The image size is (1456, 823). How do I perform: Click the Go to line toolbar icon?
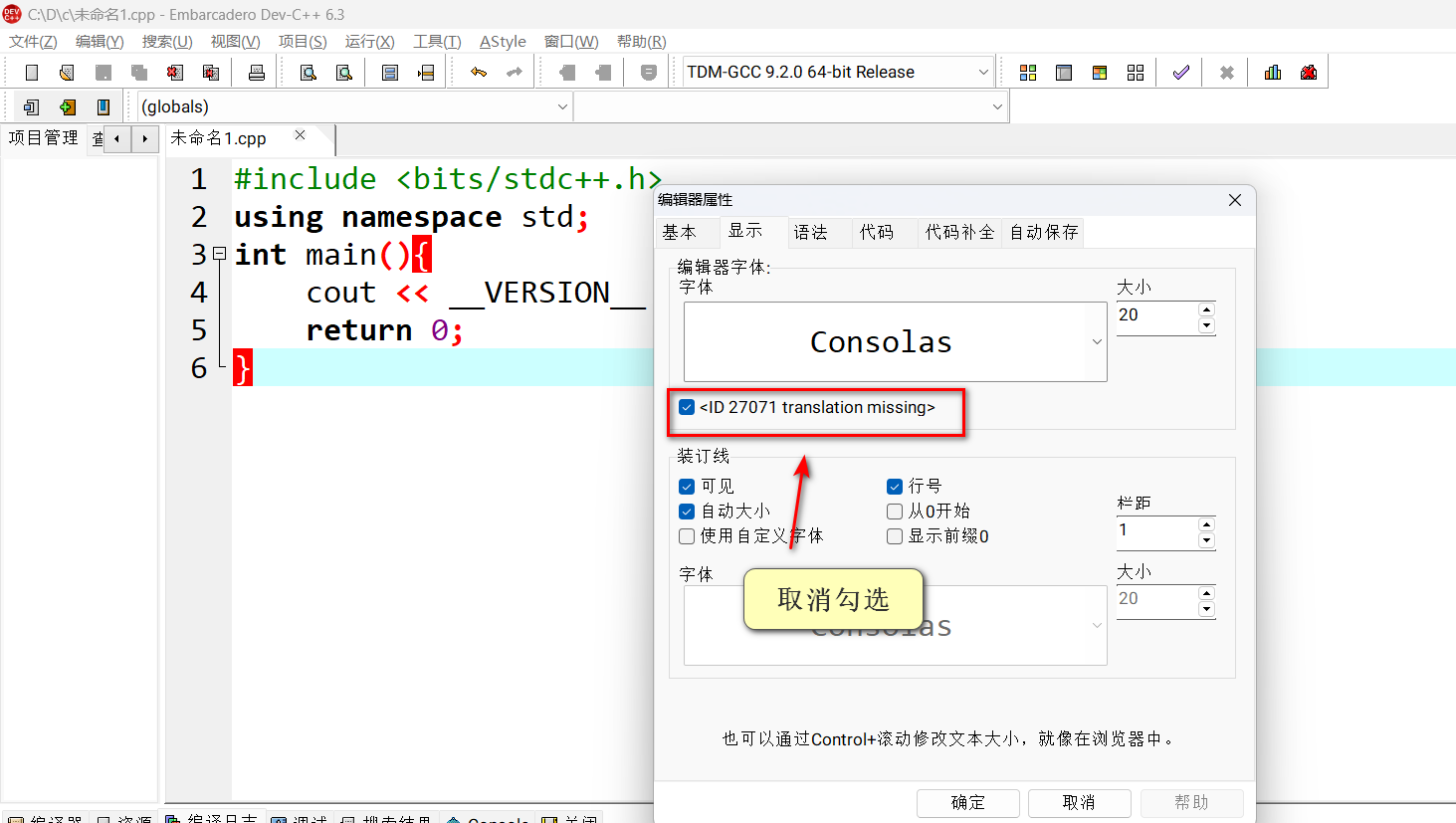click(x=426, y=73)
